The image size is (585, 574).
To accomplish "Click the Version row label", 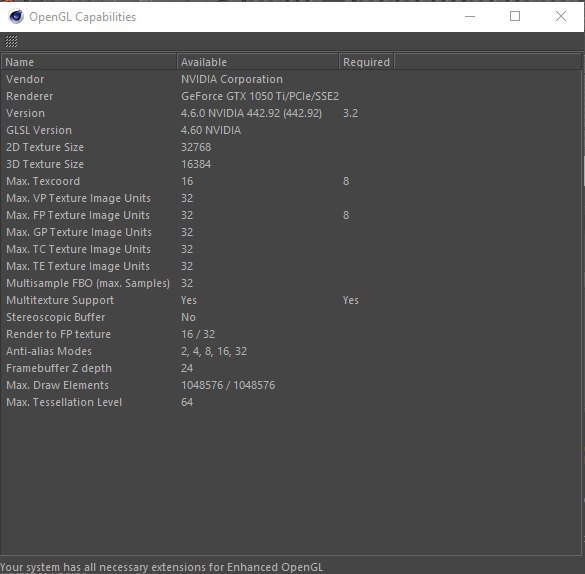I will pos(25,113).
